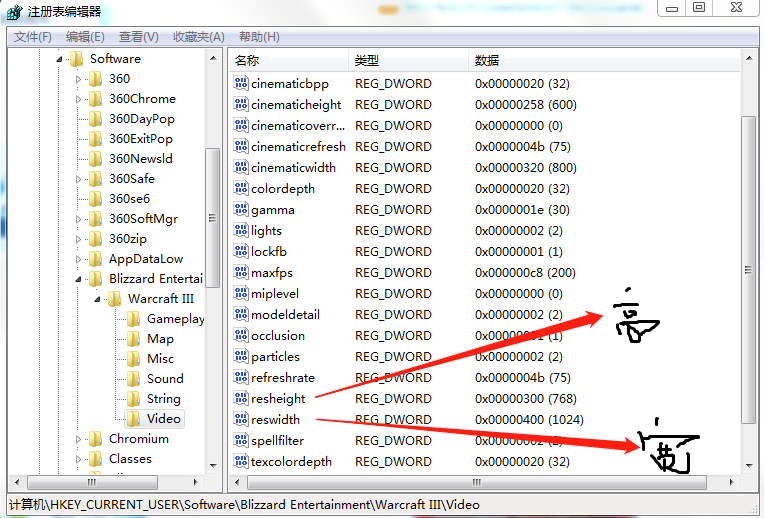Click the Gameplay folder icon
The height and width of the screenshot is (518, 764).
coord(134,319)
